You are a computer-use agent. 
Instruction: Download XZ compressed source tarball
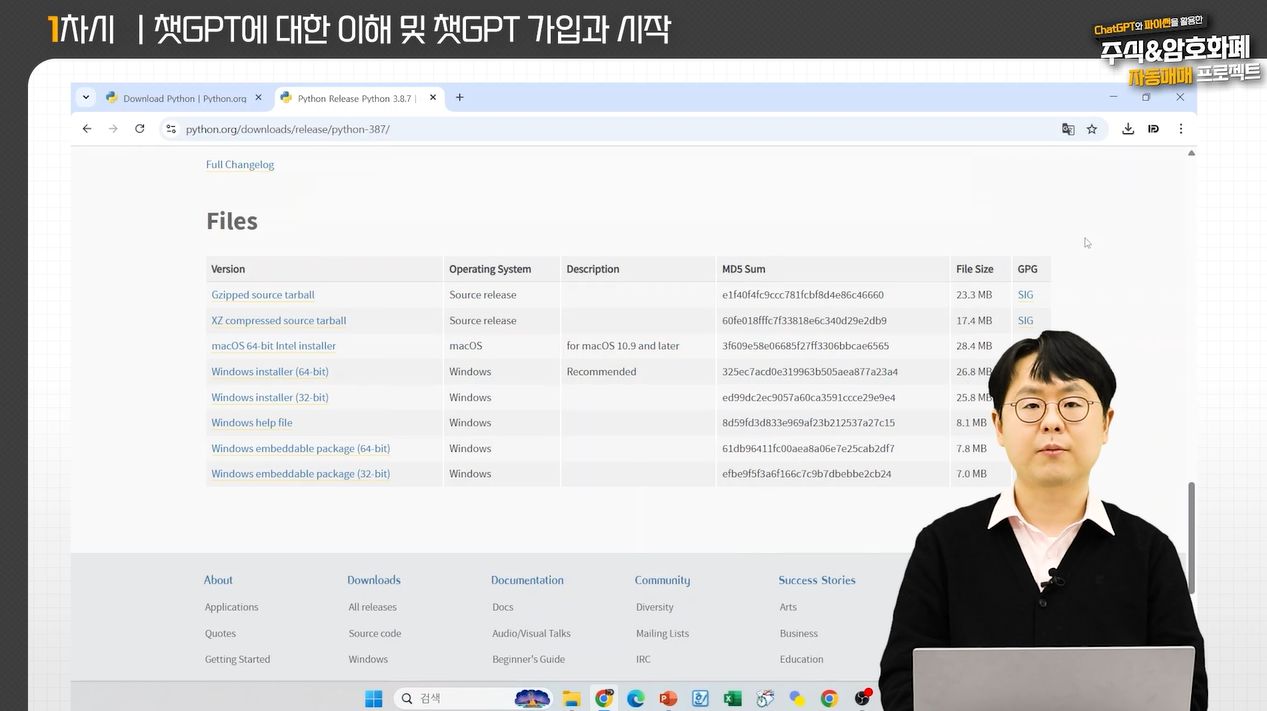pyautogui.click(x=279, y=321)
